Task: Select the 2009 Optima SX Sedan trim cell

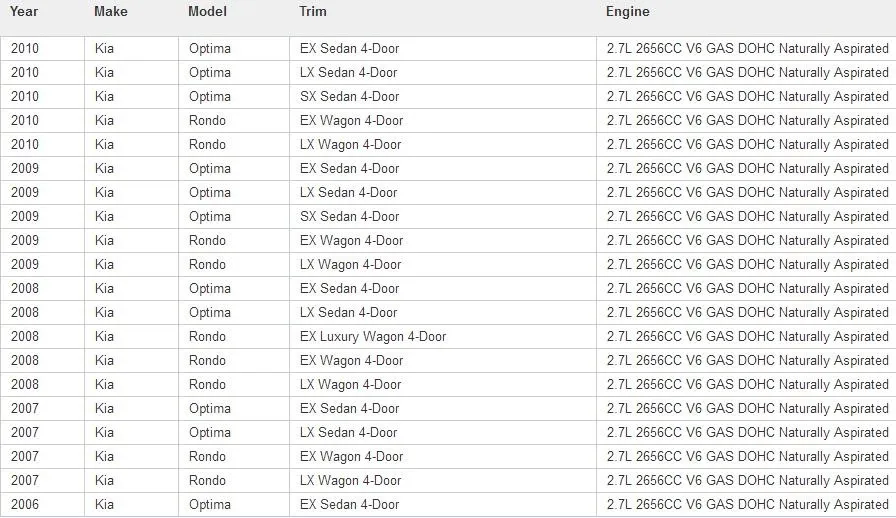Action: [443, 217]
